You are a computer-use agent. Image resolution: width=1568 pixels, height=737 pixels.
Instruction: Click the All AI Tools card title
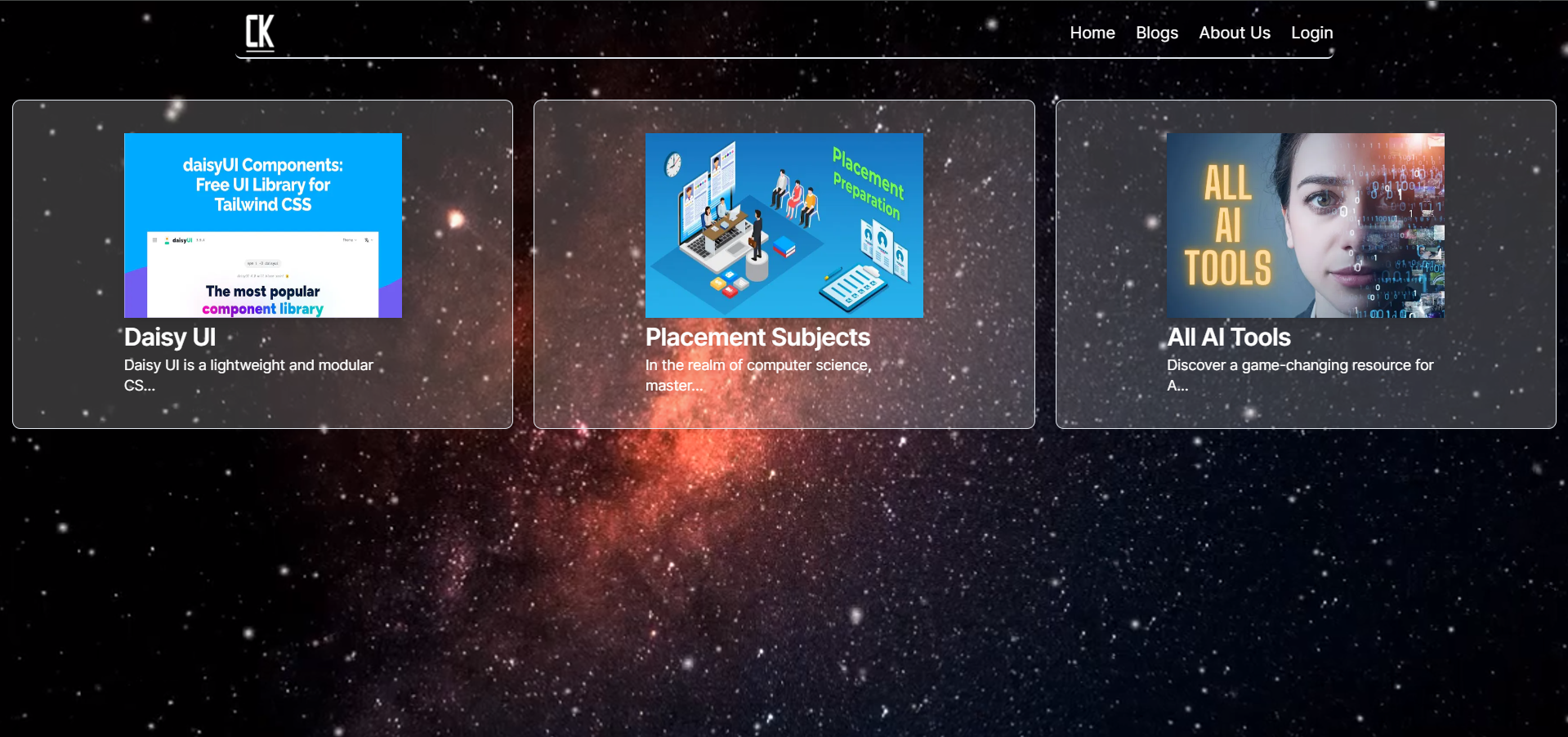click(1229, 337)
